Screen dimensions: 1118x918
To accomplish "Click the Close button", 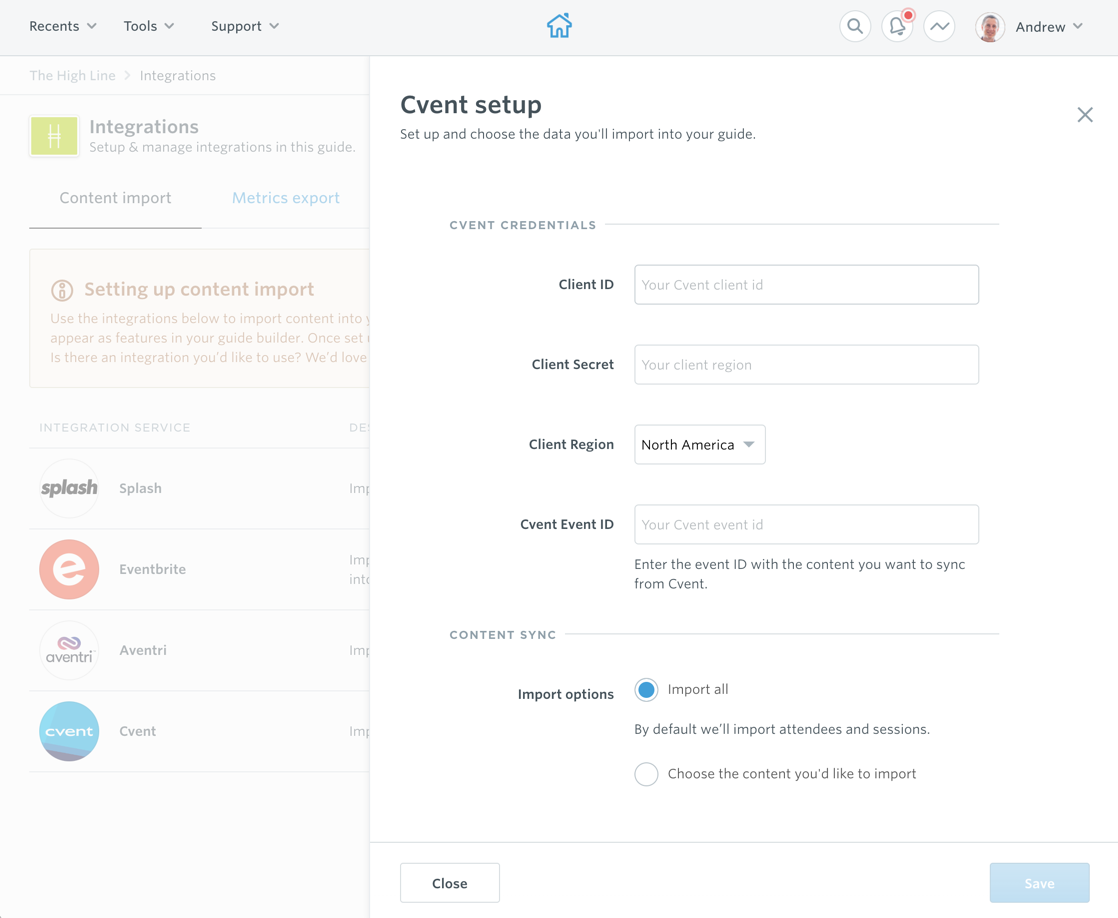I will point(450,883).
